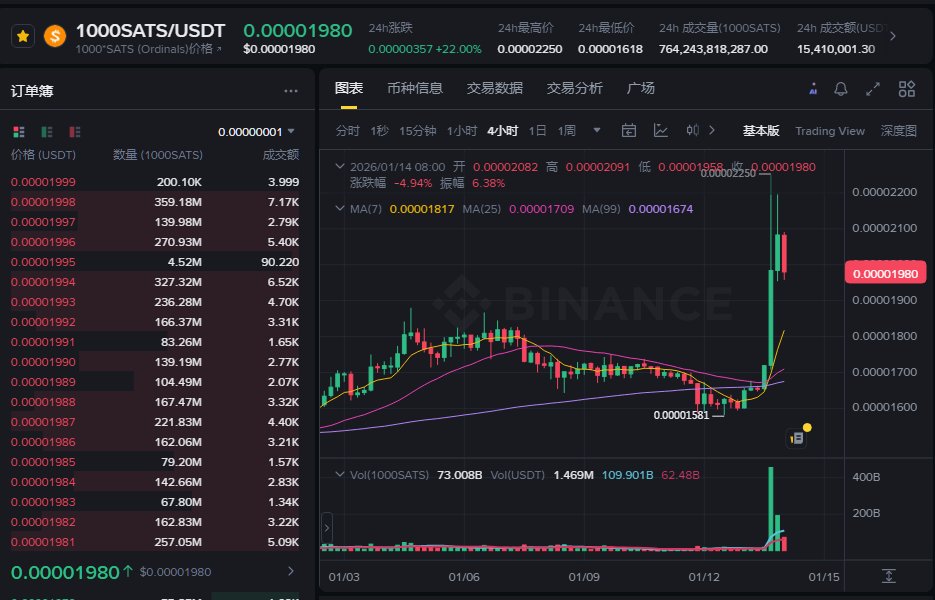The height and width of the screenshot is (600, 935).
Task: Show only sell orders in order book
Action: tap(74, 131)
